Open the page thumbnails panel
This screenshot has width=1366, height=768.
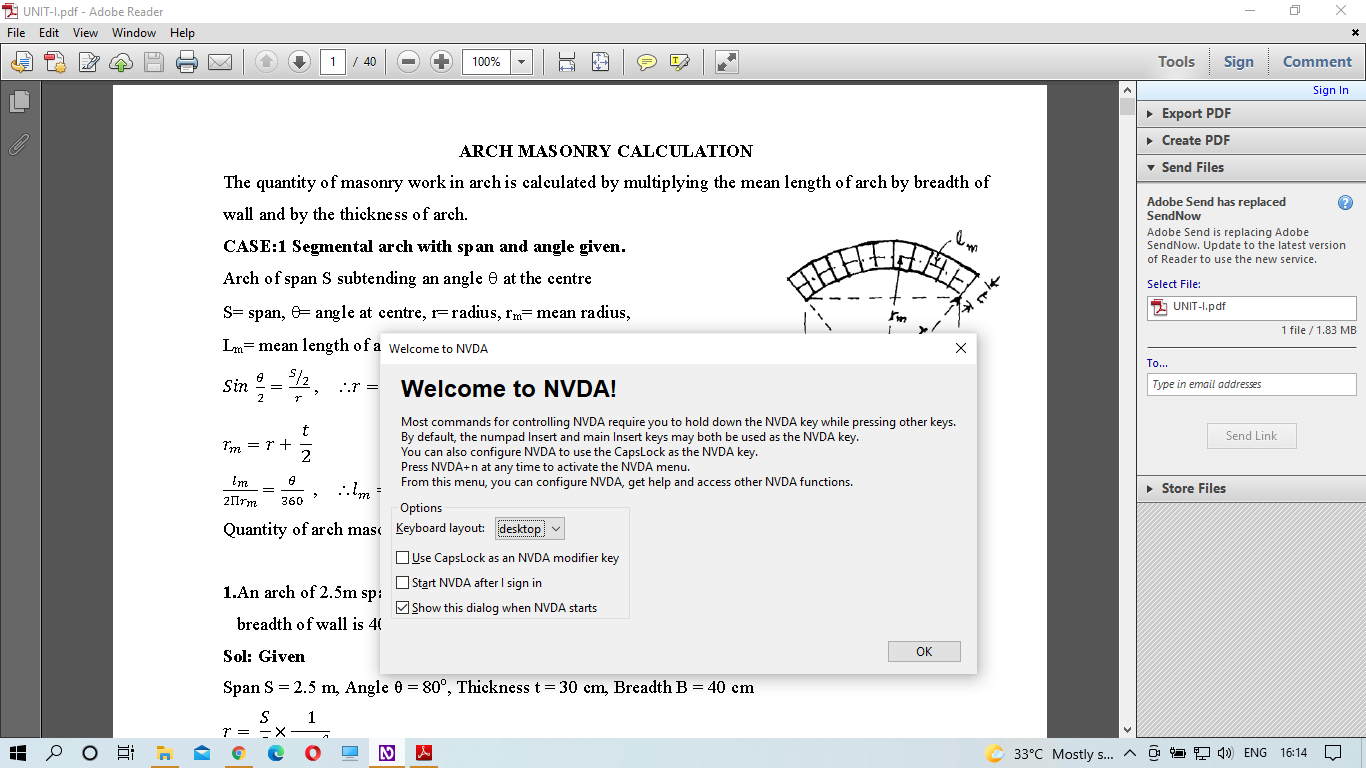point(19,102)
